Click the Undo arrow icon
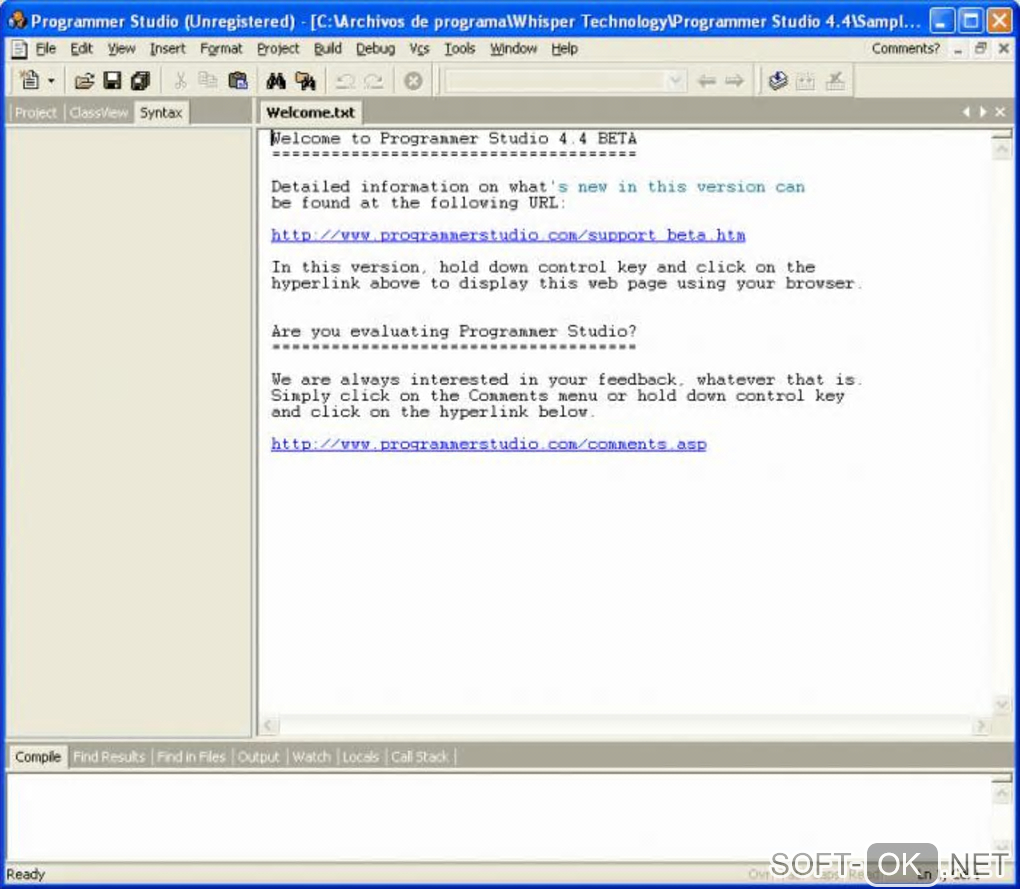 tap(344, 81)
